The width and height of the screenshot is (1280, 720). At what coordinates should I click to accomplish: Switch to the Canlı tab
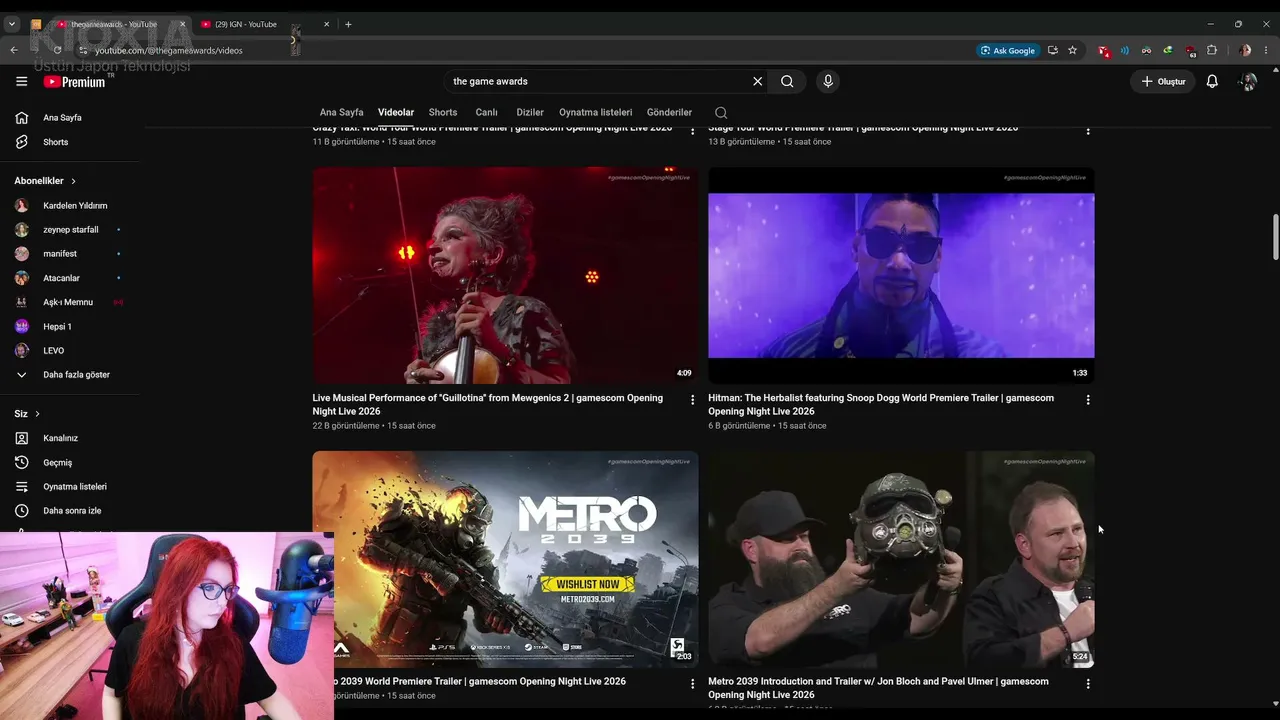pyautogui.click(x=487, y=112)
